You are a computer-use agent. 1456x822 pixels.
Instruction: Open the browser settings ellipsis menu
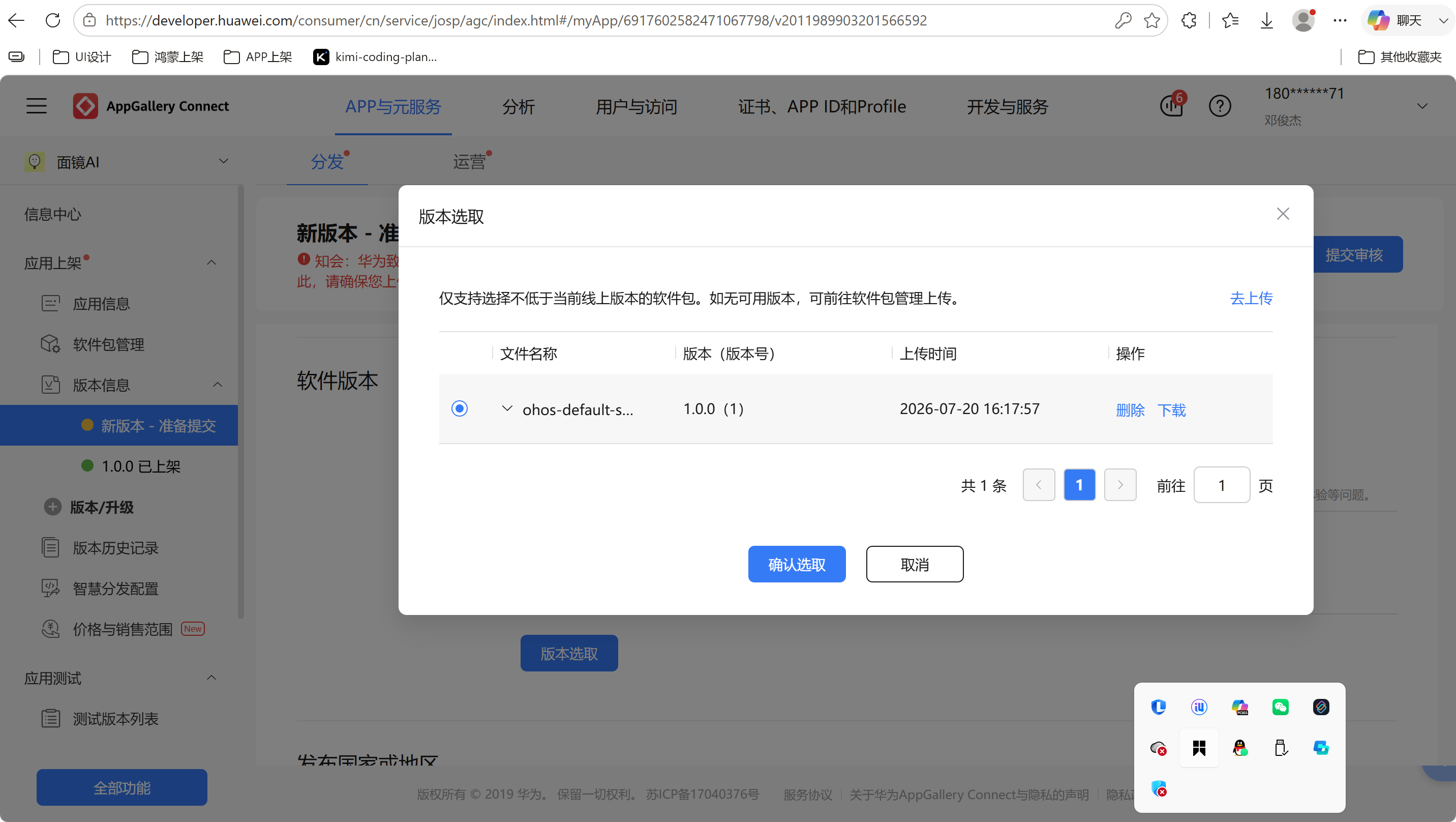pyautogui.click(x=1340, y=20)
